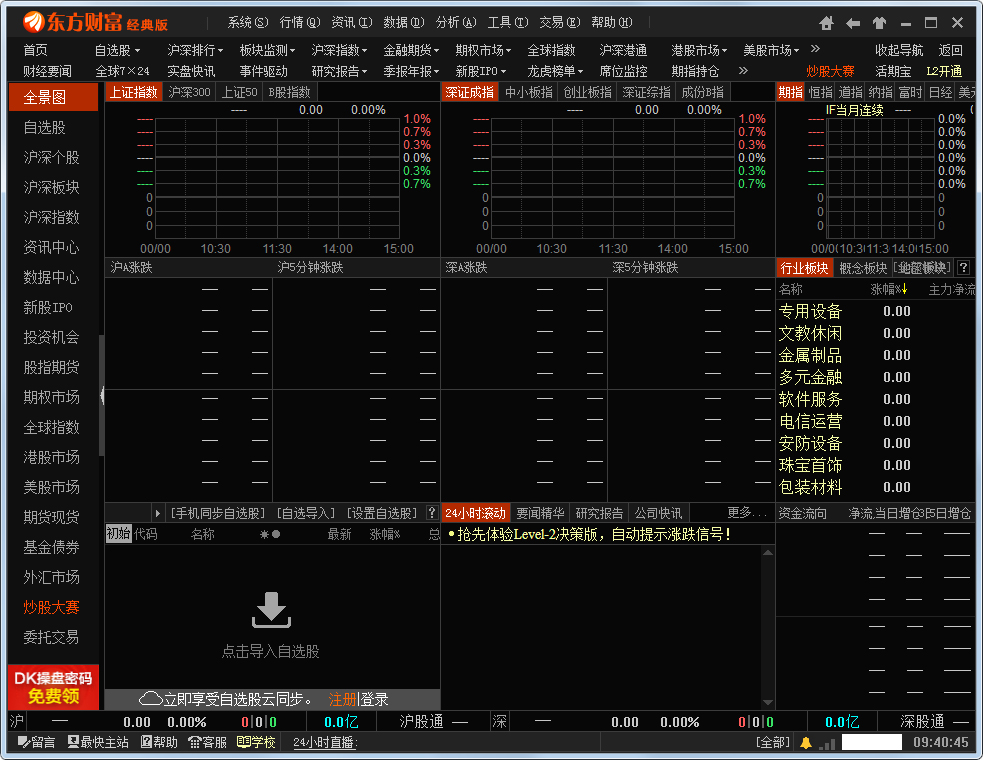
Task: Click the DK操盘密码 免费领 banner
Action: click(x=53, y=687)
